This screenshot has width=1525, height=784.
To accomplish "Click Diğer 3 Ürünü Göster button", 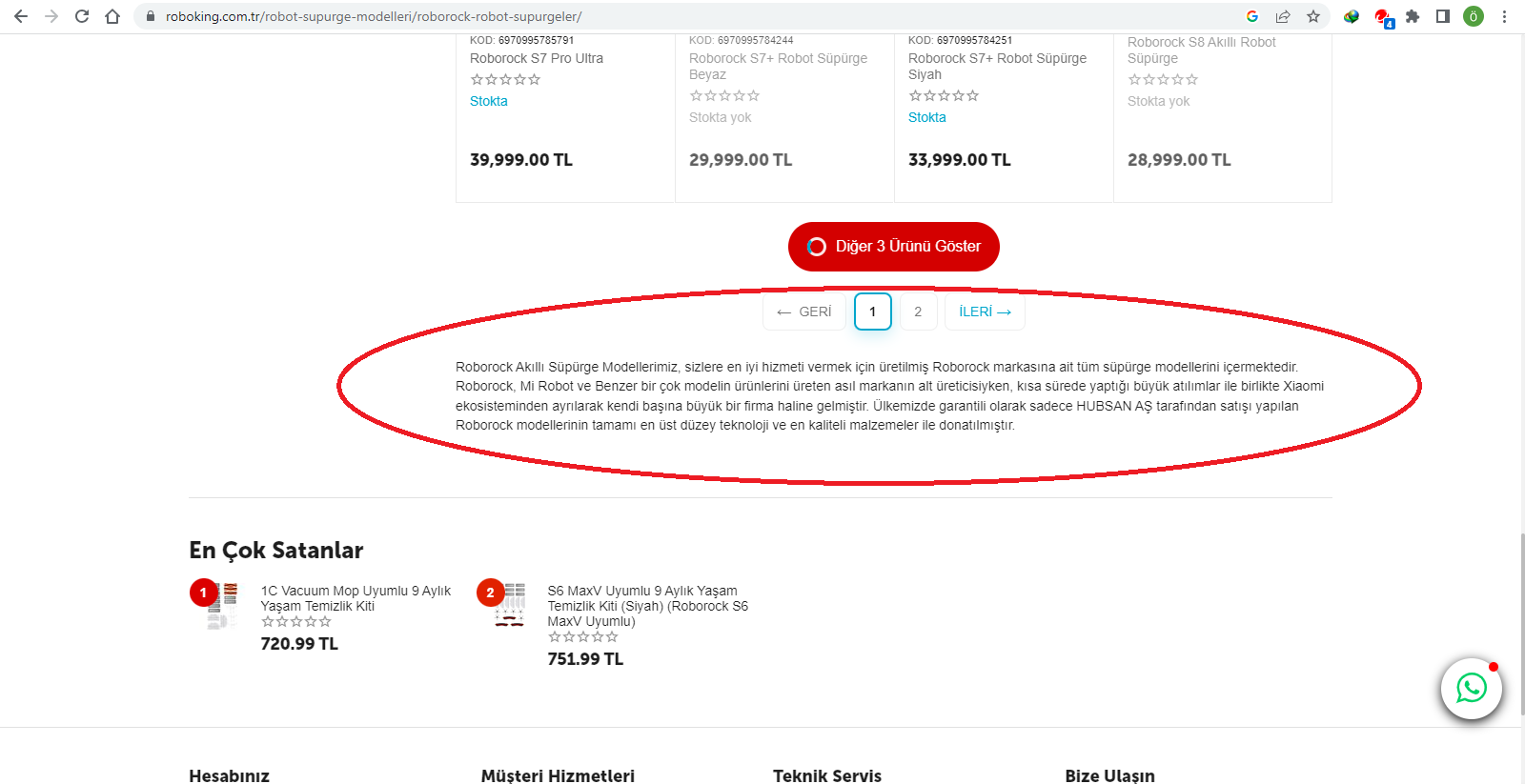I will (x=893, y=247).
